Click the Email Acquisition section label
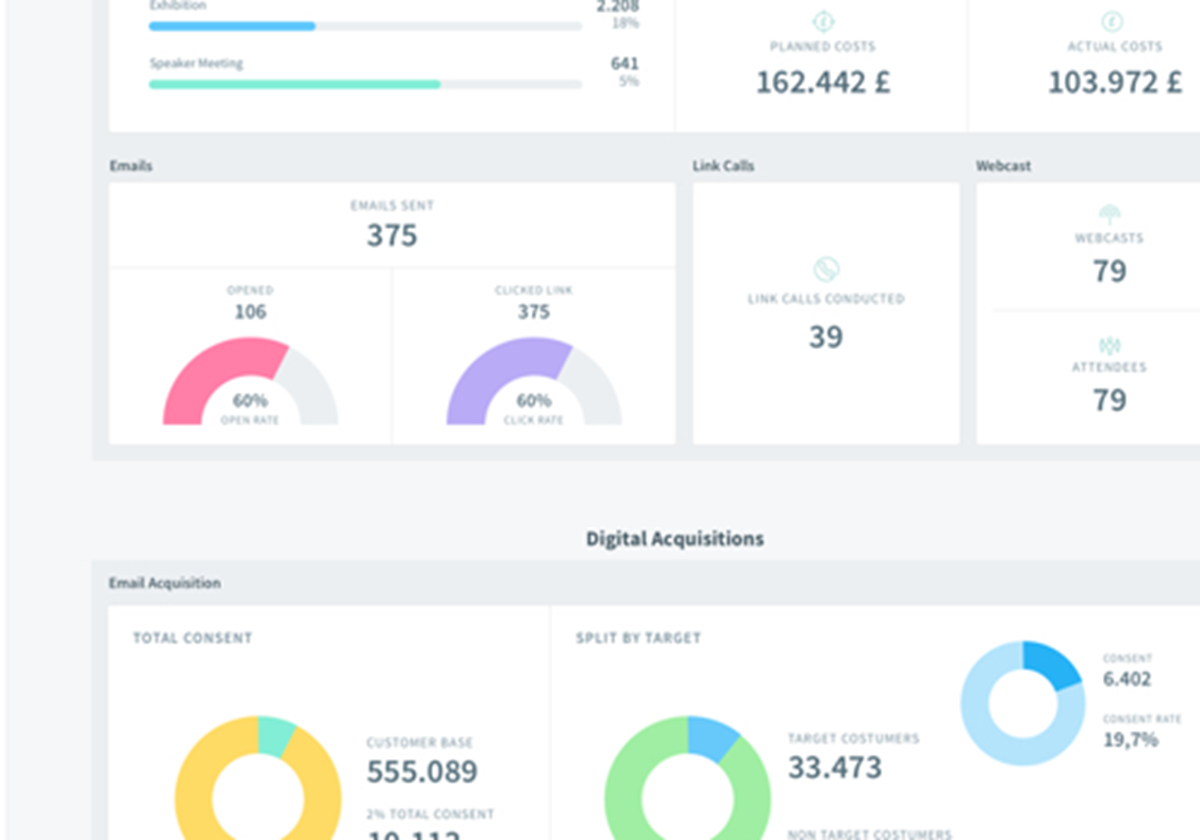 pyautogui.click(x=165, y=583)
